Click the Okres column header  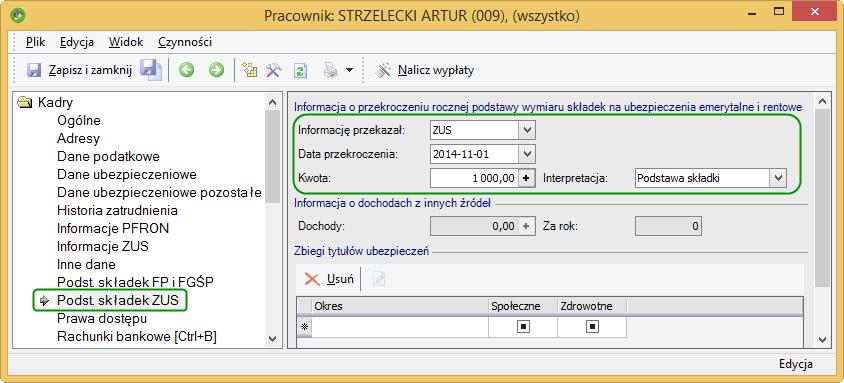click(x=400, y=307)
